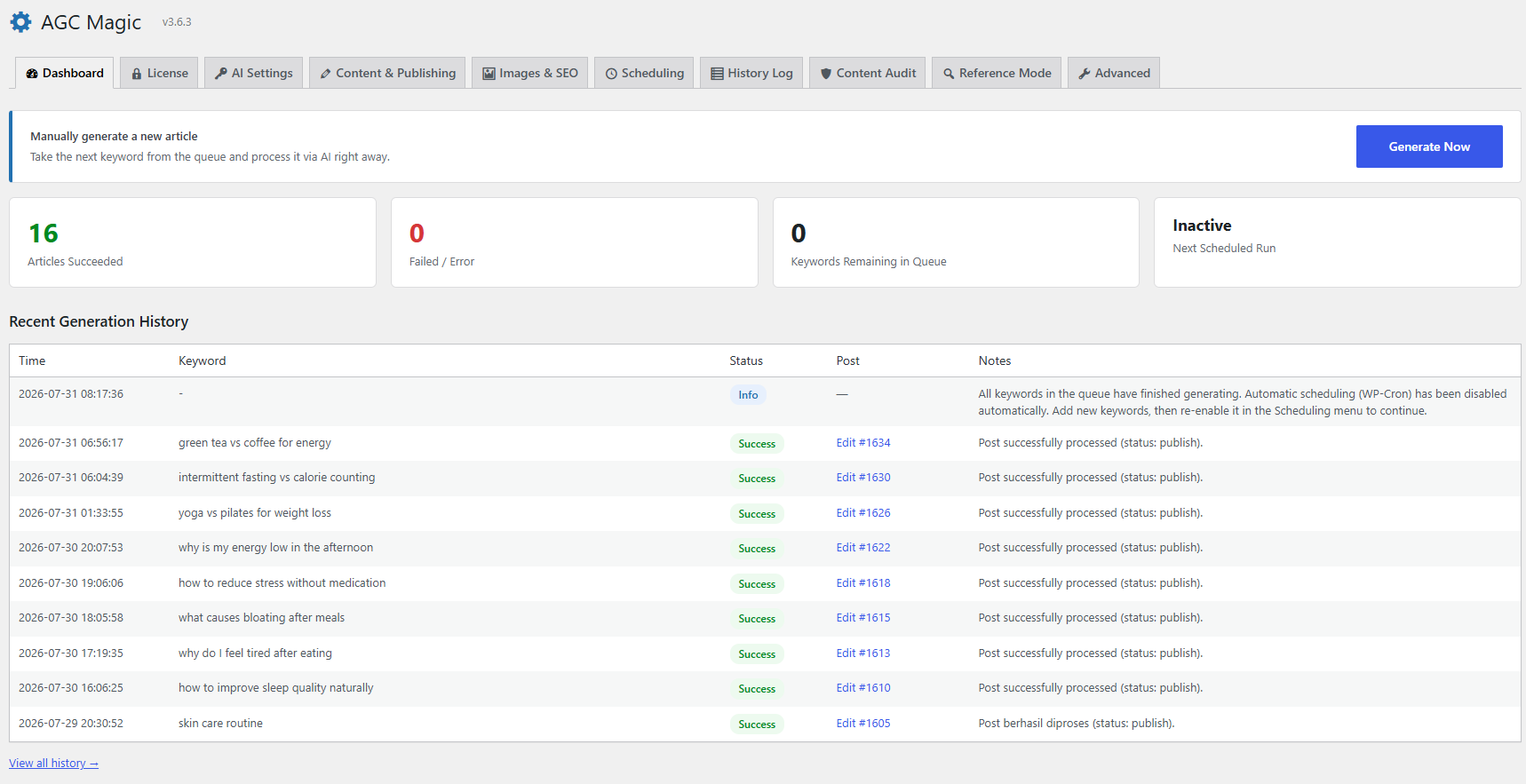The height and width of the screenshot is (784, 1526).
Task: Open Edit #1610 post link
Action: click(x=863, y=688)
